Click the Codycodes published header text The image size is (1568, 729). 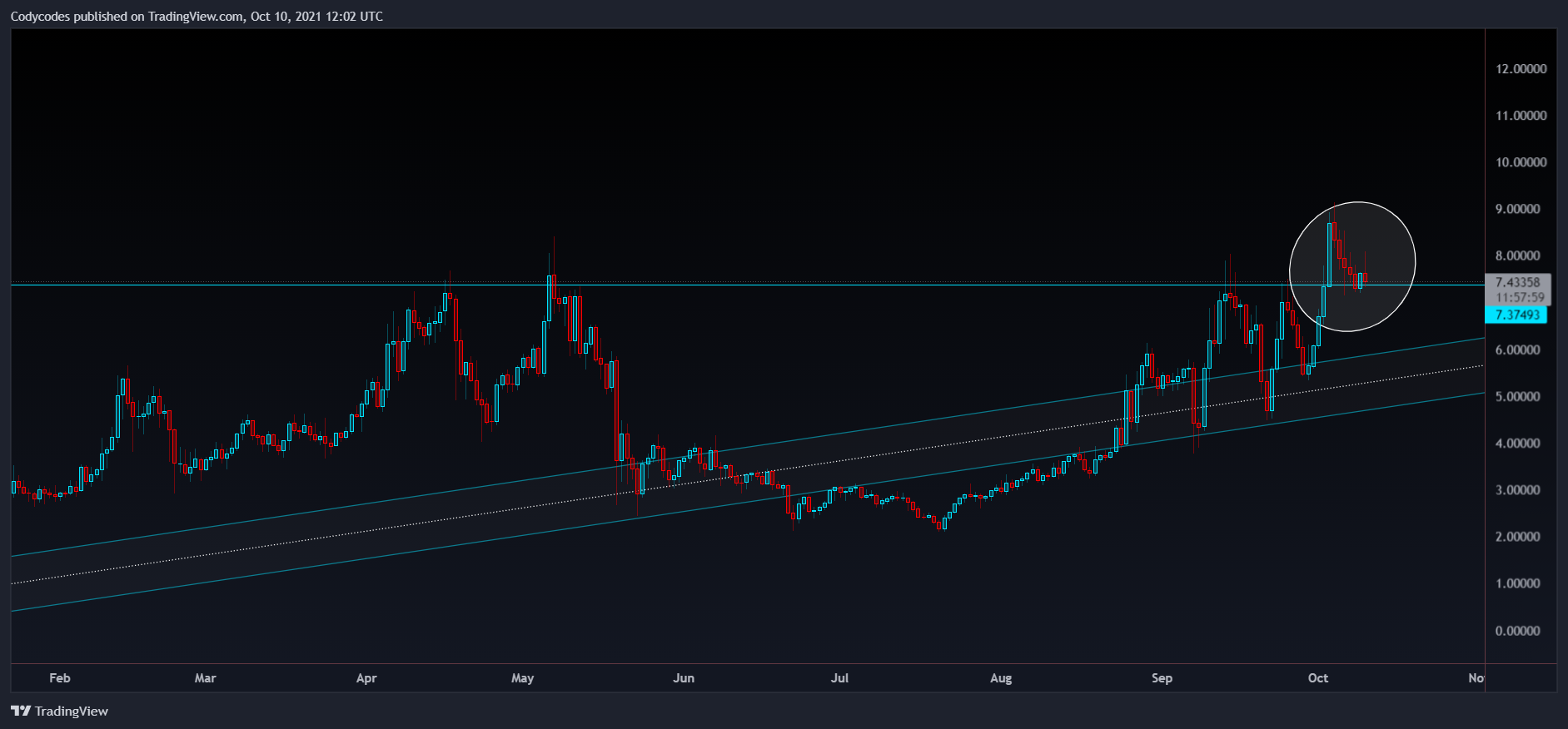[x=197, y=16]
